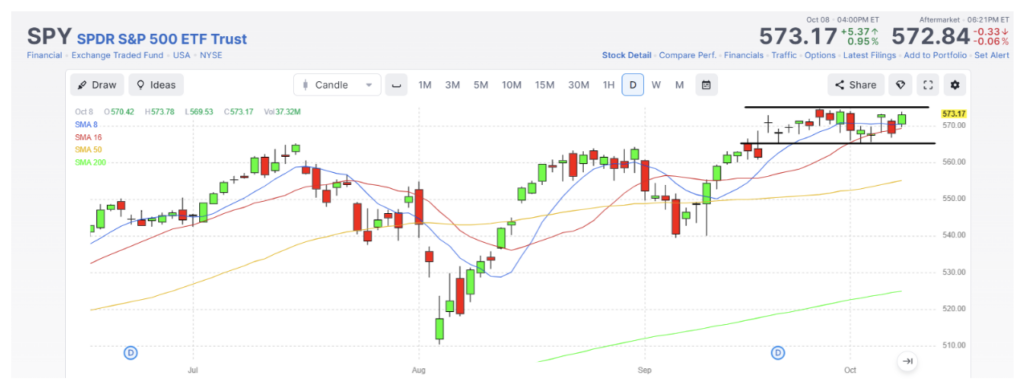Viewport: 1024px width, 386px height.
Task: Click the Exchange Traded Fund link
Action: (118, 56)
